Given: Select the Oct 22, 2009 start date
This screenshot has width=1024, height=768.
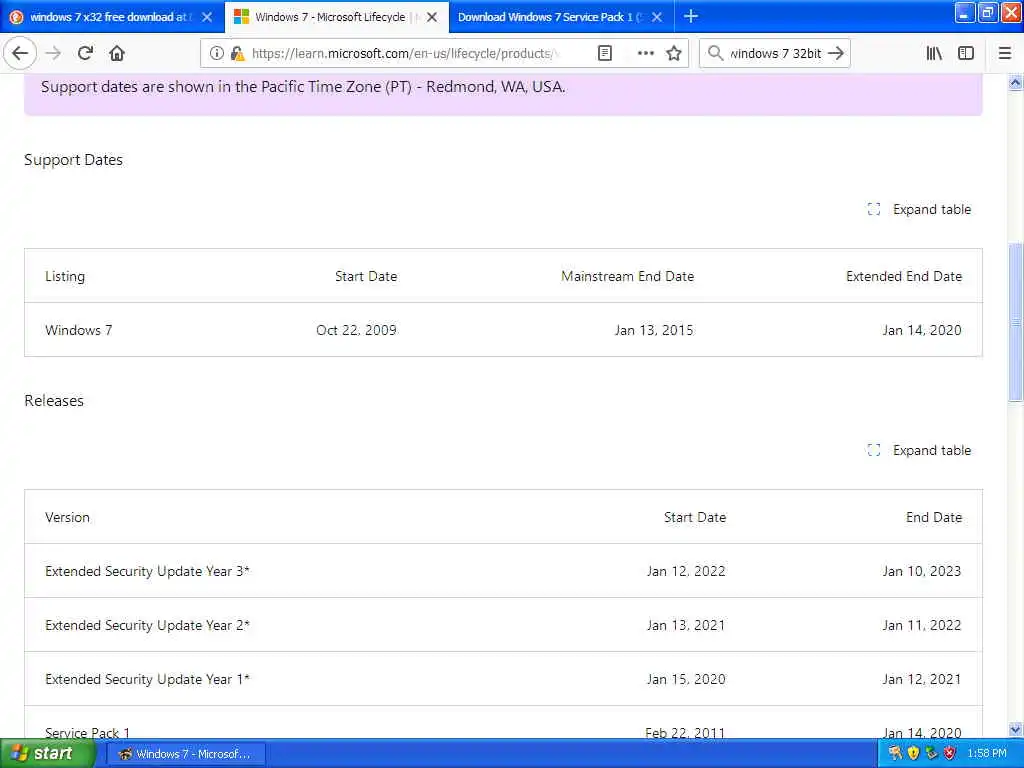Looking at the screenshot, I should (357, 330).
